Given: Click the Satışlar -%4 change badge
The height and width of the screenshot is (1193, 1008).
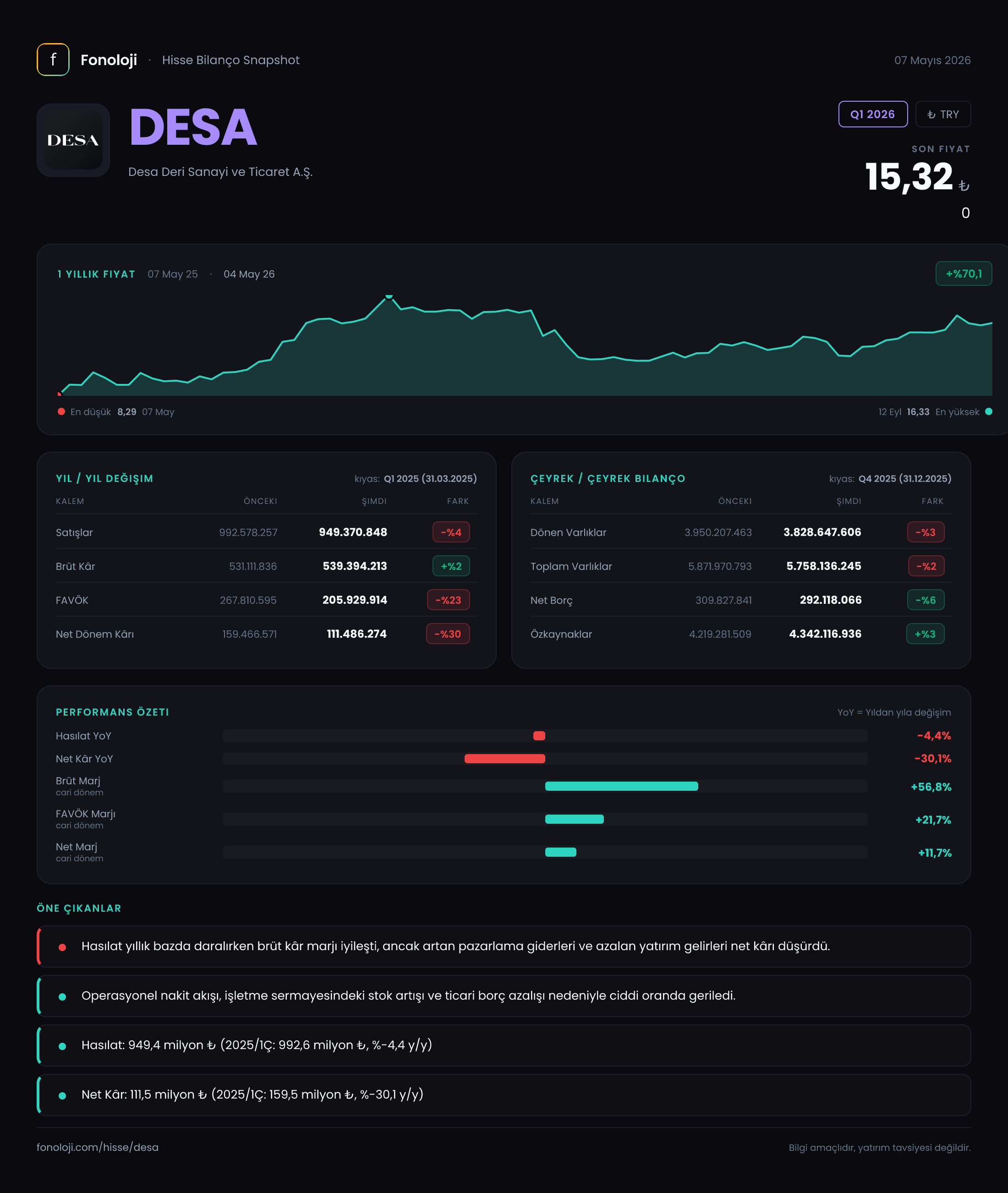Looking at the screenshot, I should coord(451,532).
